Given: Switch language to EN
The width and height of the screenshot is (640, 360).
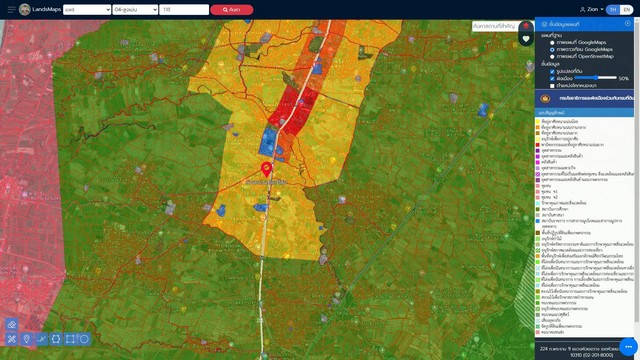Looking at the screenshot, I should (x=627, y=9).
